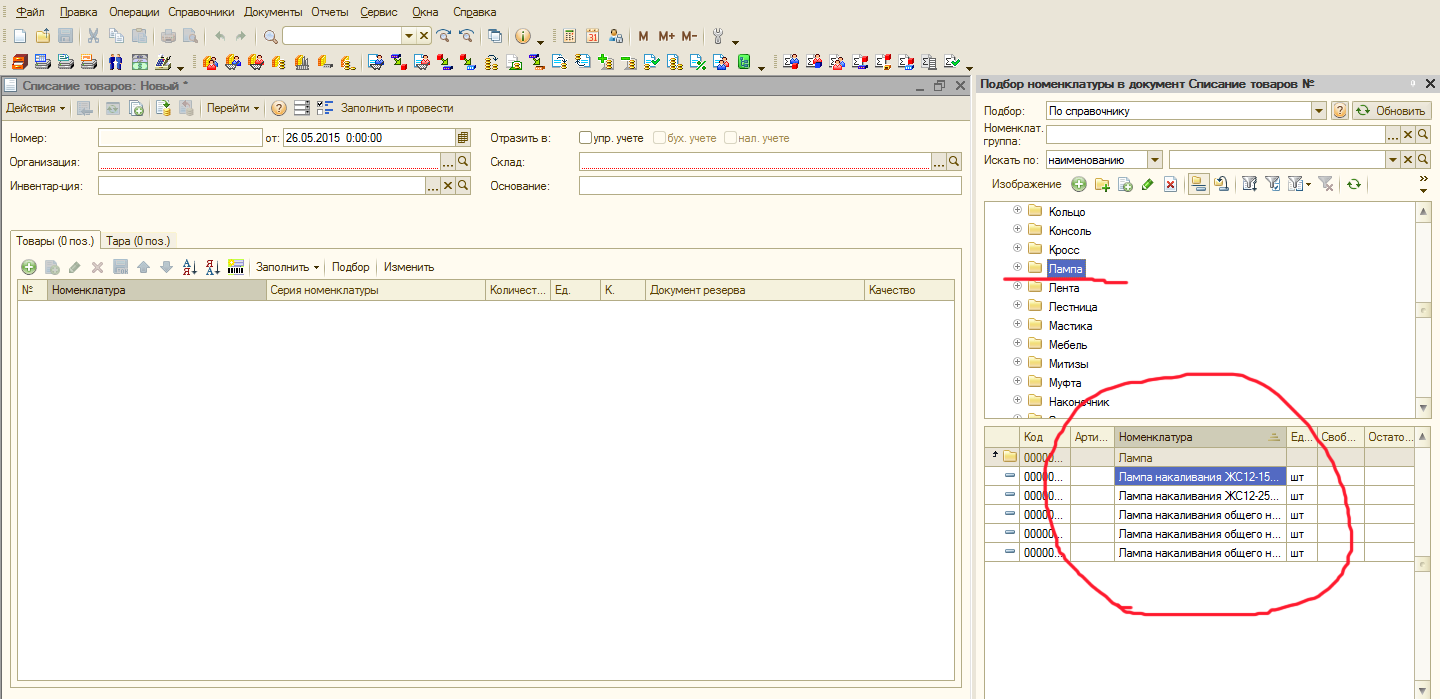
Task: Toggle hierarchical view in the nomenclature picker
Action: [x=1197, y=184]
